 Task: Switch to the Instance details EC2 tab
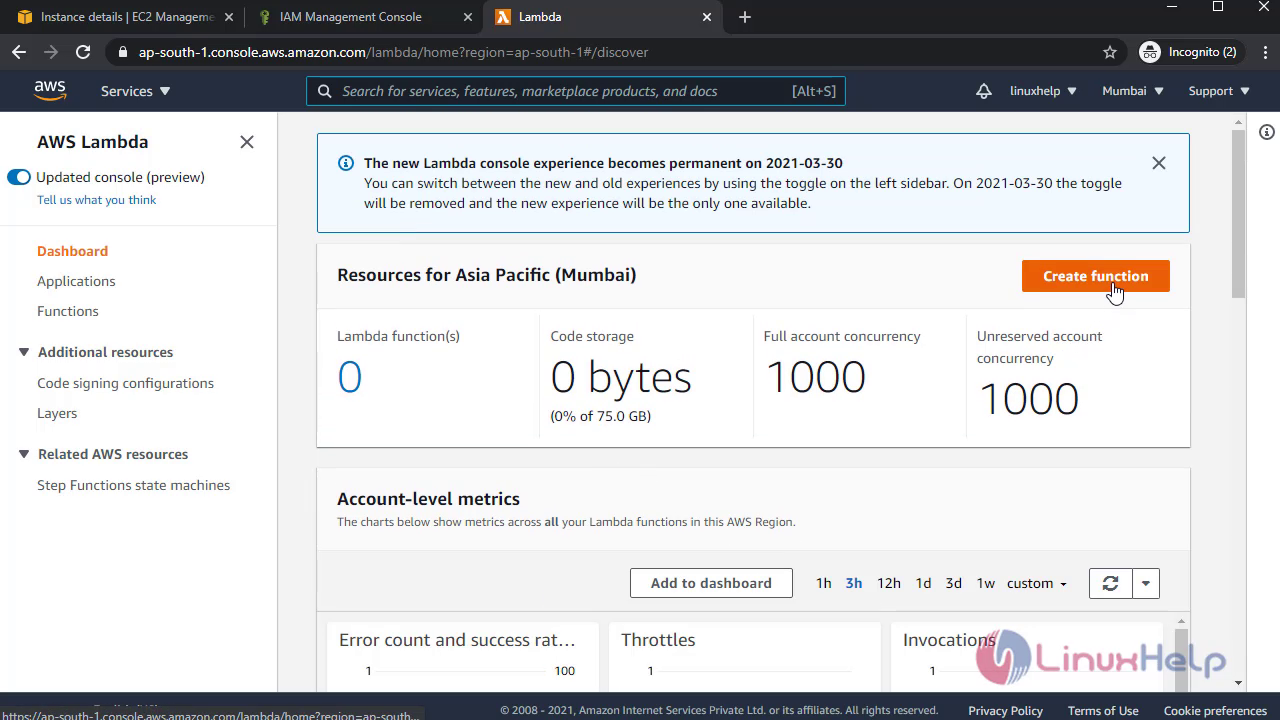pos(123,17)
